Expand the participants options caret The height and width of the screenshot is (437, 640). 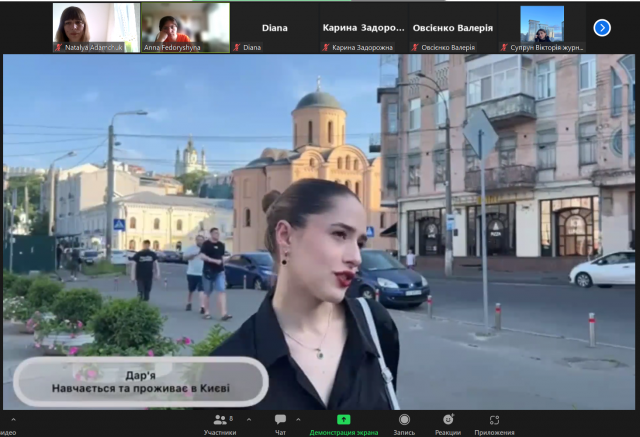click(247, 419)
